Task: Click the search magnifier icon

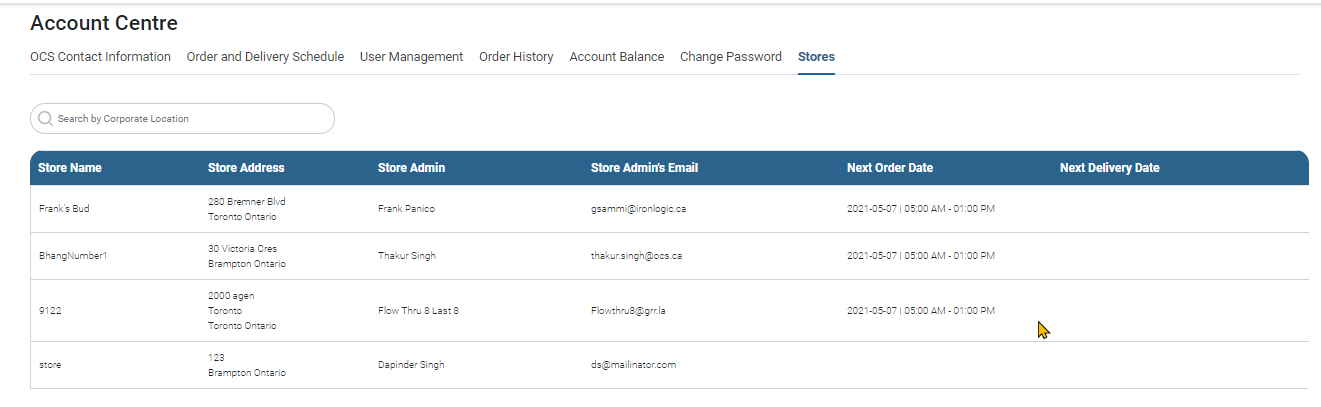Action: click(x=45, y=118)
